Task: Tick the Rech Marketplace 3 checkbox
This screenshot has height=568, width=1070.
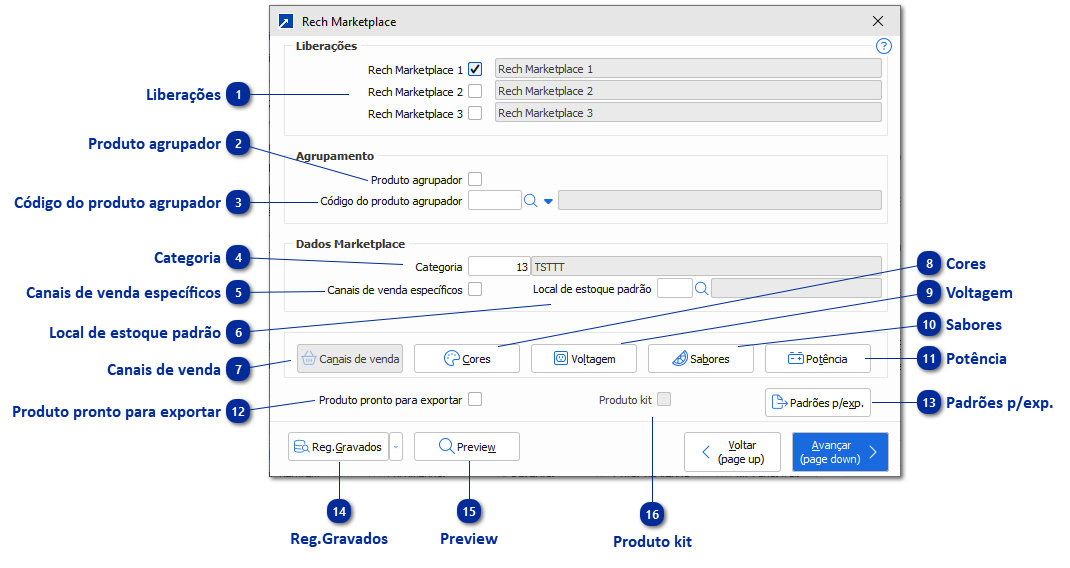Action: (475, 113)
